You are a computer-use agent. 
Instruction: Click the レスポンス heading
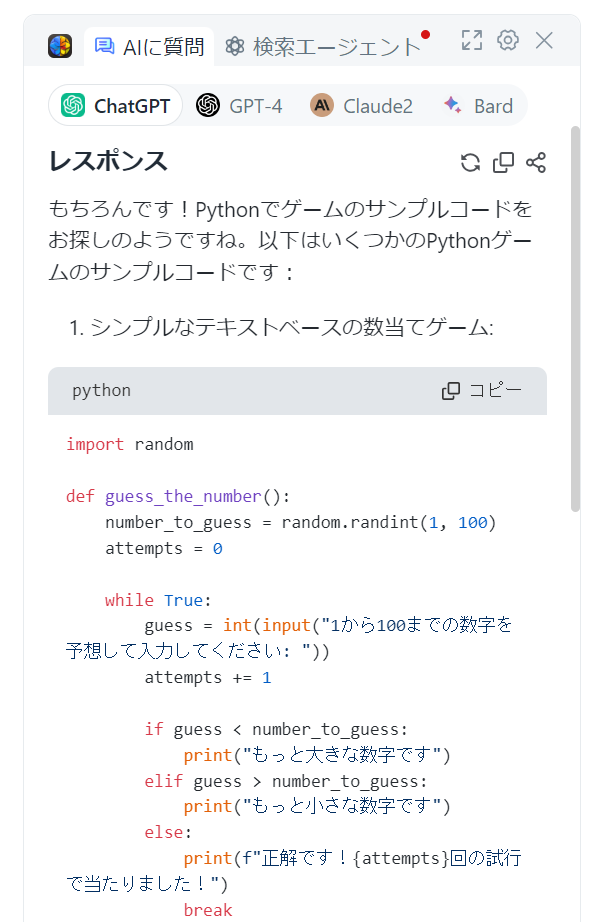[108, 161]
